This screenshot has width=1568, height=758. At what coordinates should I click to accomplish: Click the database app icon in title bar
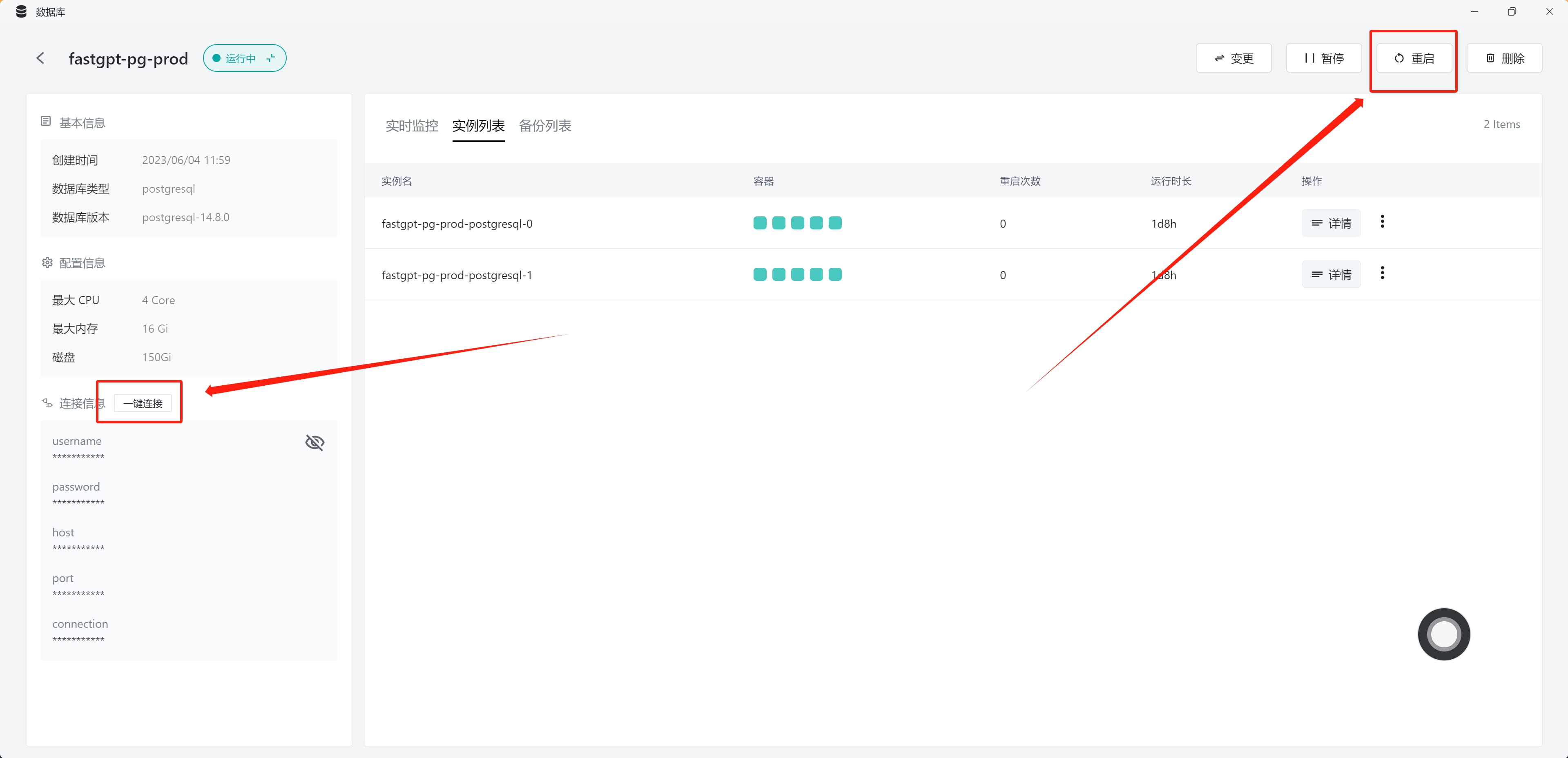(x=21, y=11)
